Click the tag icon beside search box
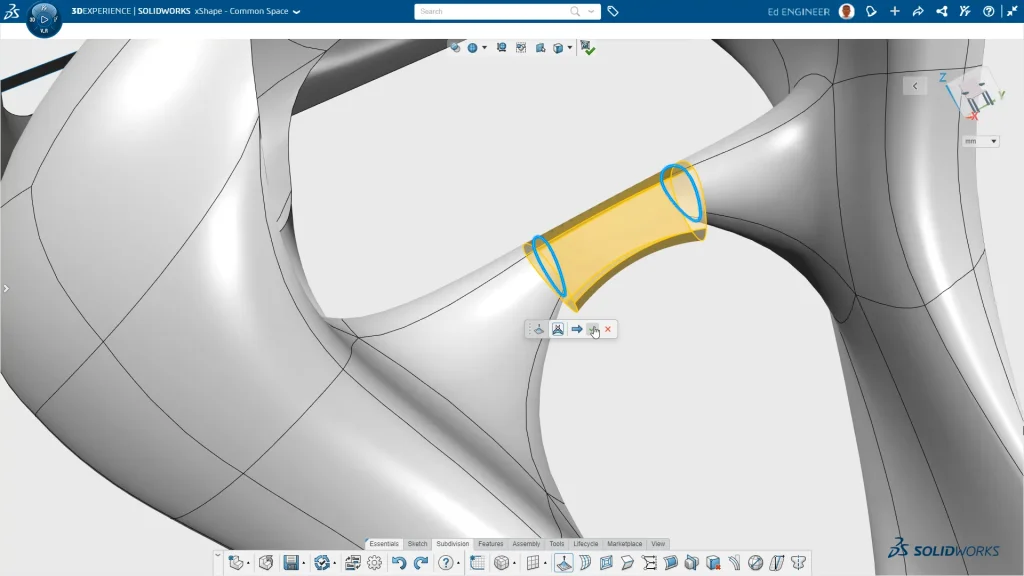 coord(613,11)
